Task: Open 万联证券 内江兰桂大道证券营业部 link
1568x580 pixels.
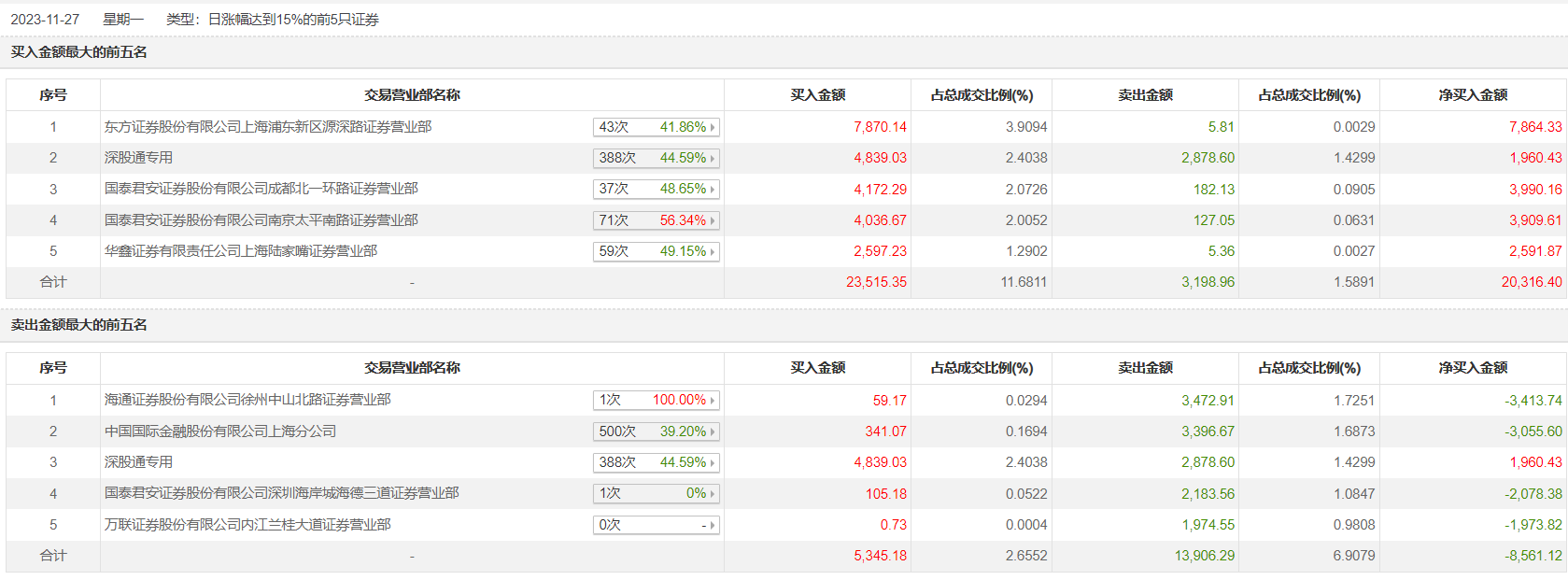Action: pyautogui.click(x=247, y=525)
